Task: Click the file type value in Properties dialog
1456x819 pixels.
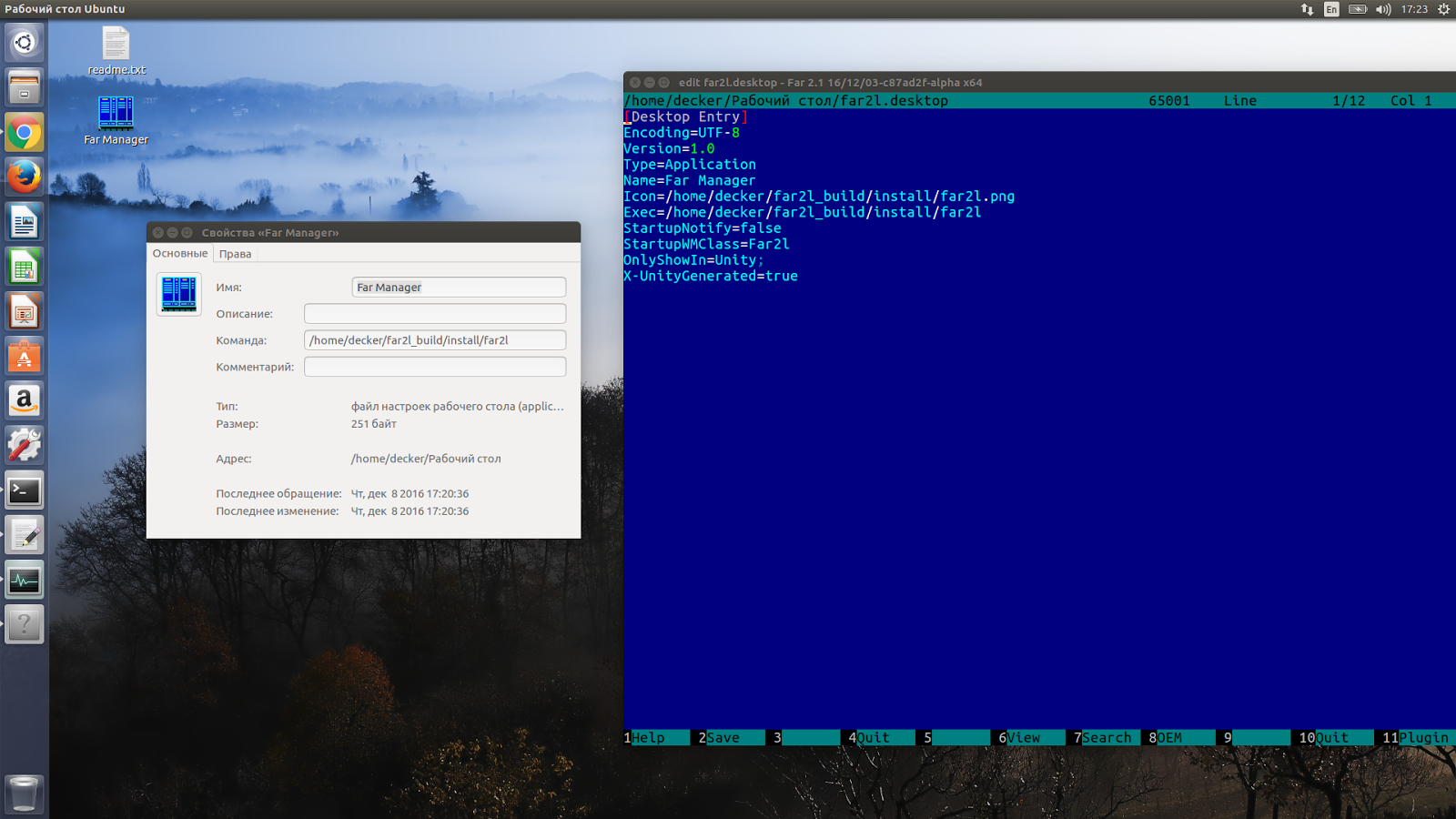Action: pos(458,407)
